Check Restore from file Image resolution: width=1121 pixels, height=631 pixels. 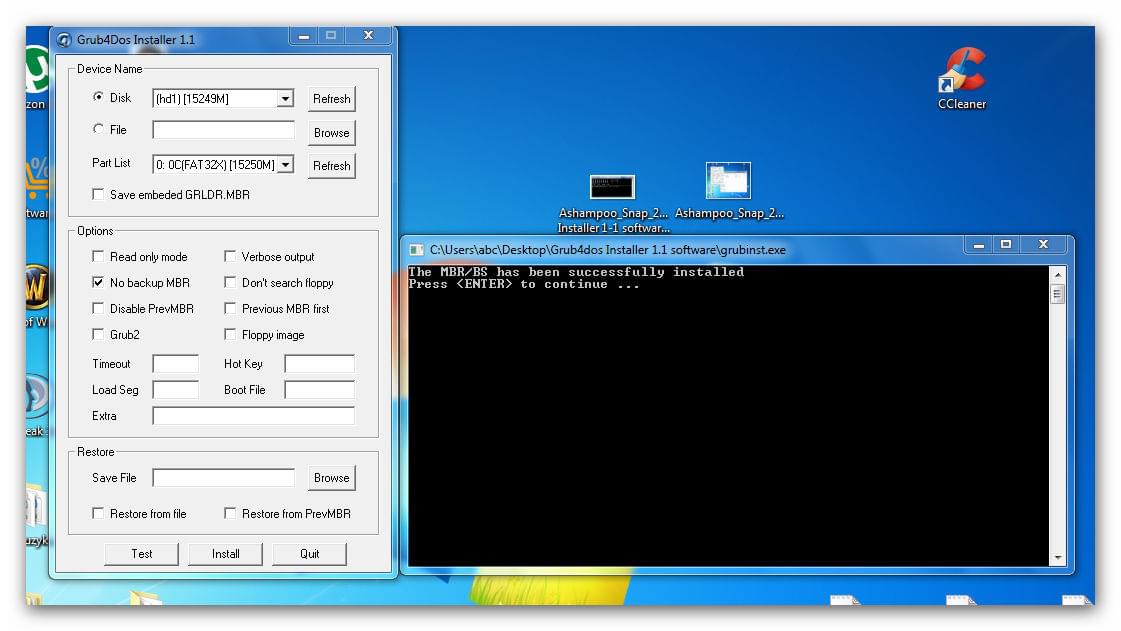click(x=98, y=513)
